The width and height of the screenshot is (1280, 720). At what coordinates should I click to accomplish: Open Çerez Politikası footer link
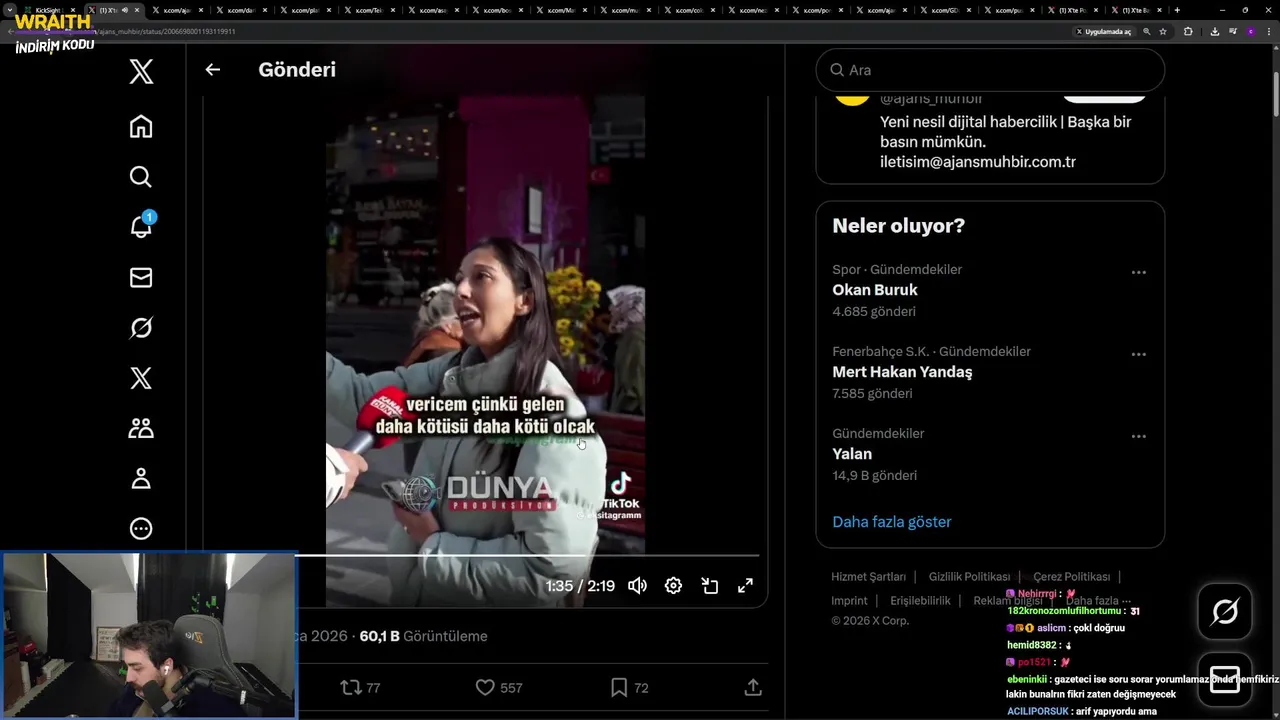1071,577
